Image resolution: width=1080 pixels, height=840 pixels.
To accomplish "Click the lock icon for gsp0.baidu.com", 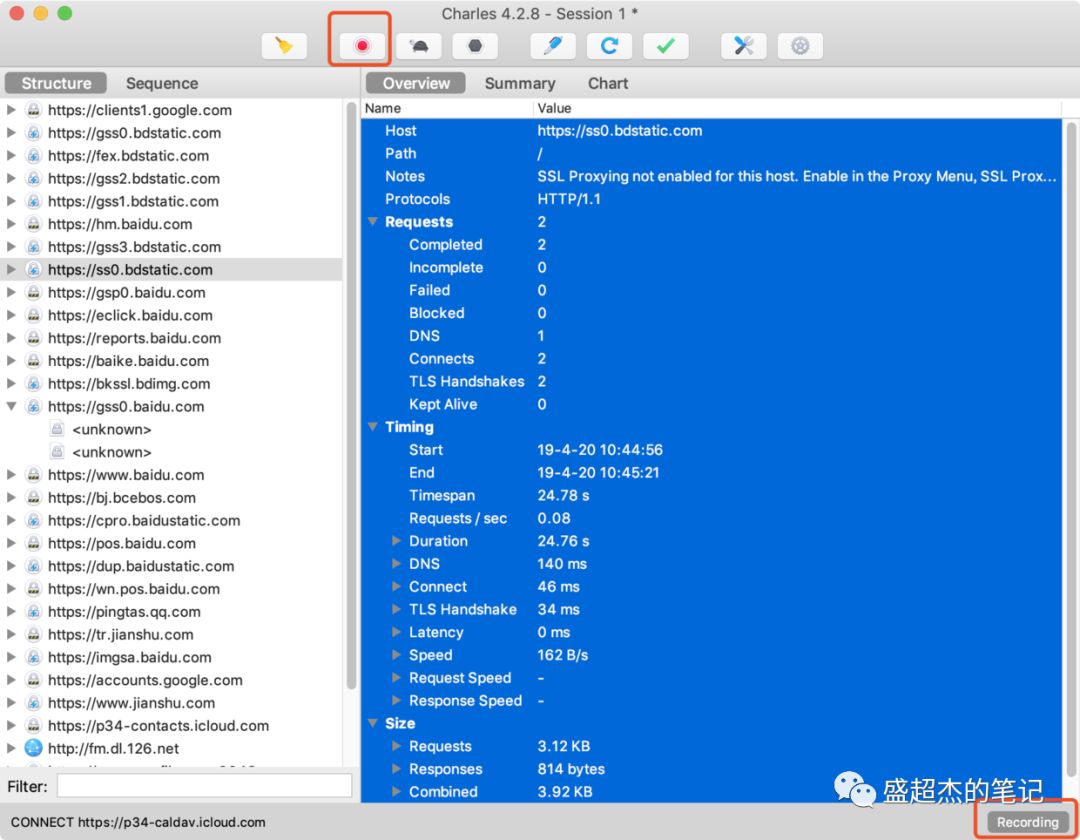I will [33, 292].
